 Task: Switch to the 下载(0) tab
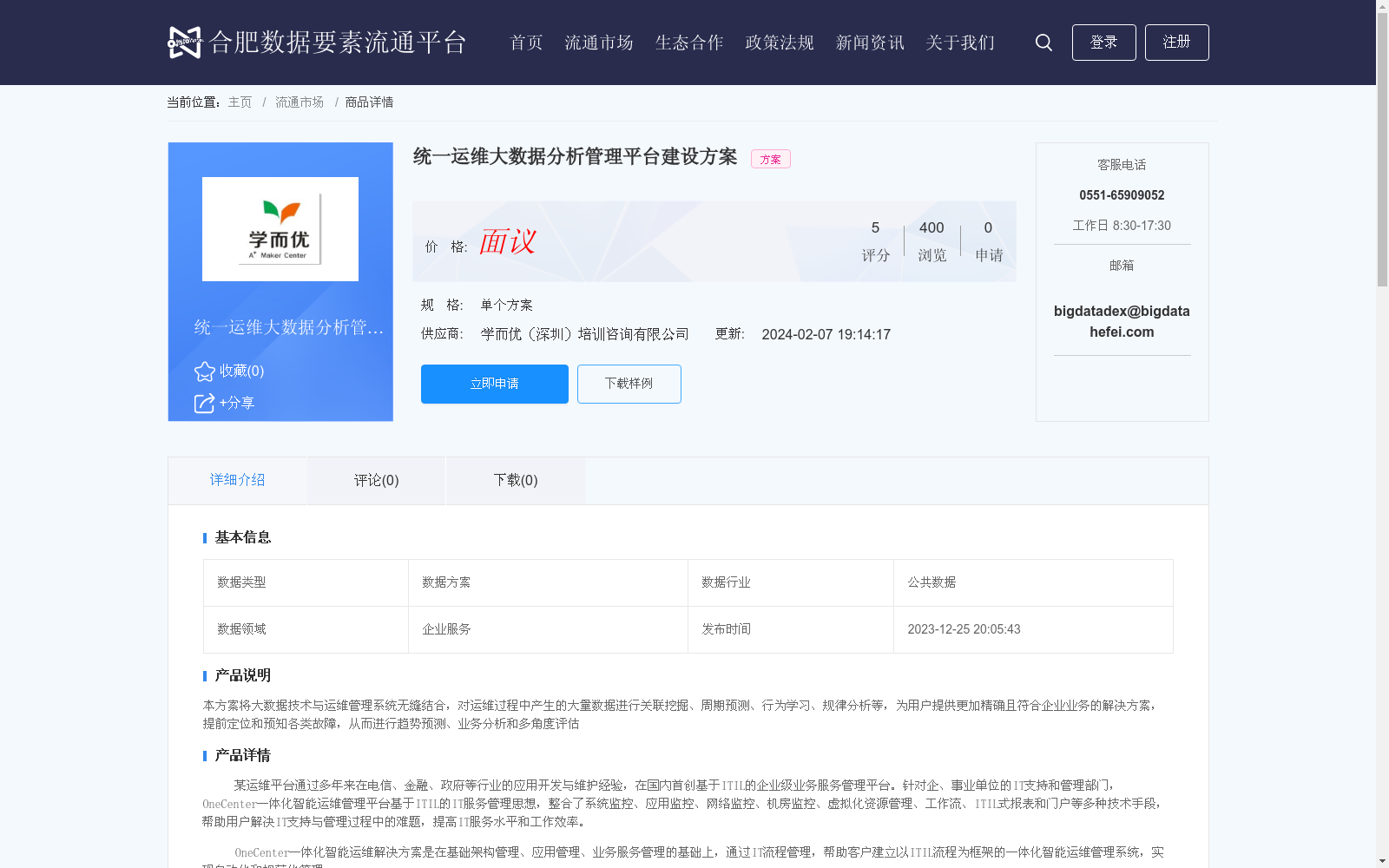(516, 480)
